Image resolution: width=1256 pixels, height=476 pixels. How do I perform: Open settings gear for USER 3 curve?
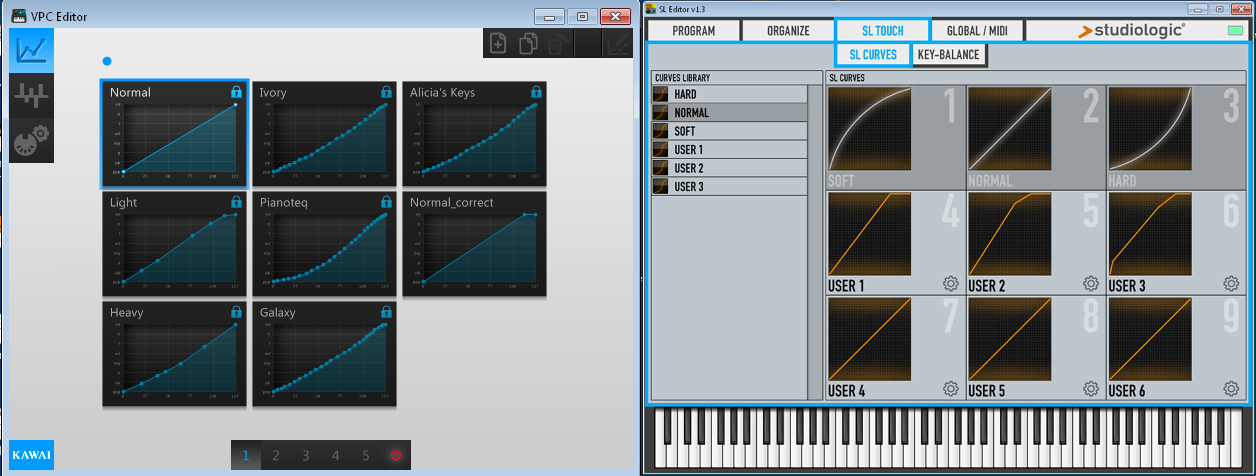click(x=1231, y=284)
